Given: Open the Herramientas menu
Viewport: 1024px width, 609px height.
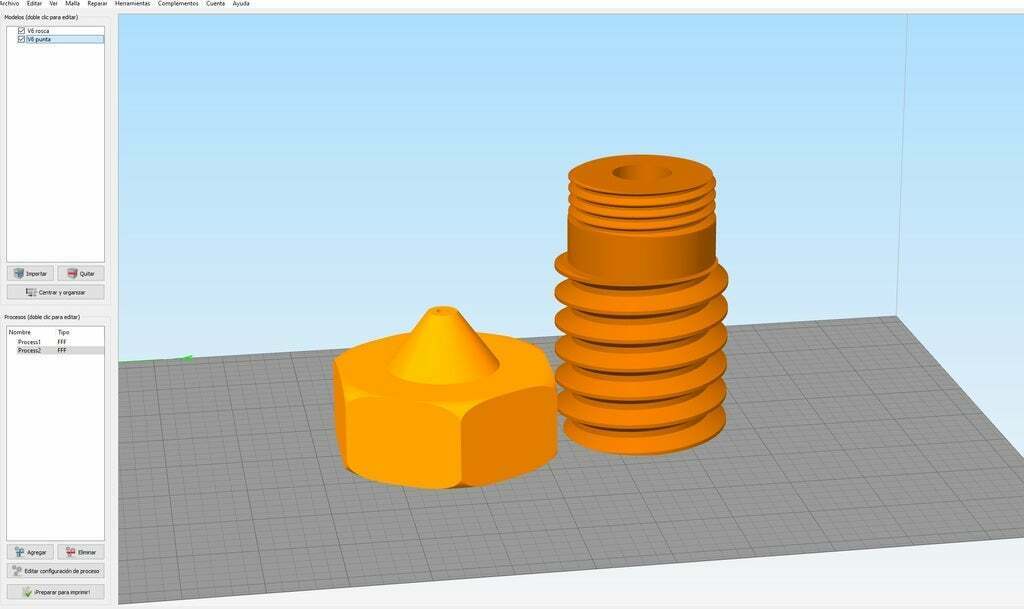Looking at the screenshot, I should 133,4.
